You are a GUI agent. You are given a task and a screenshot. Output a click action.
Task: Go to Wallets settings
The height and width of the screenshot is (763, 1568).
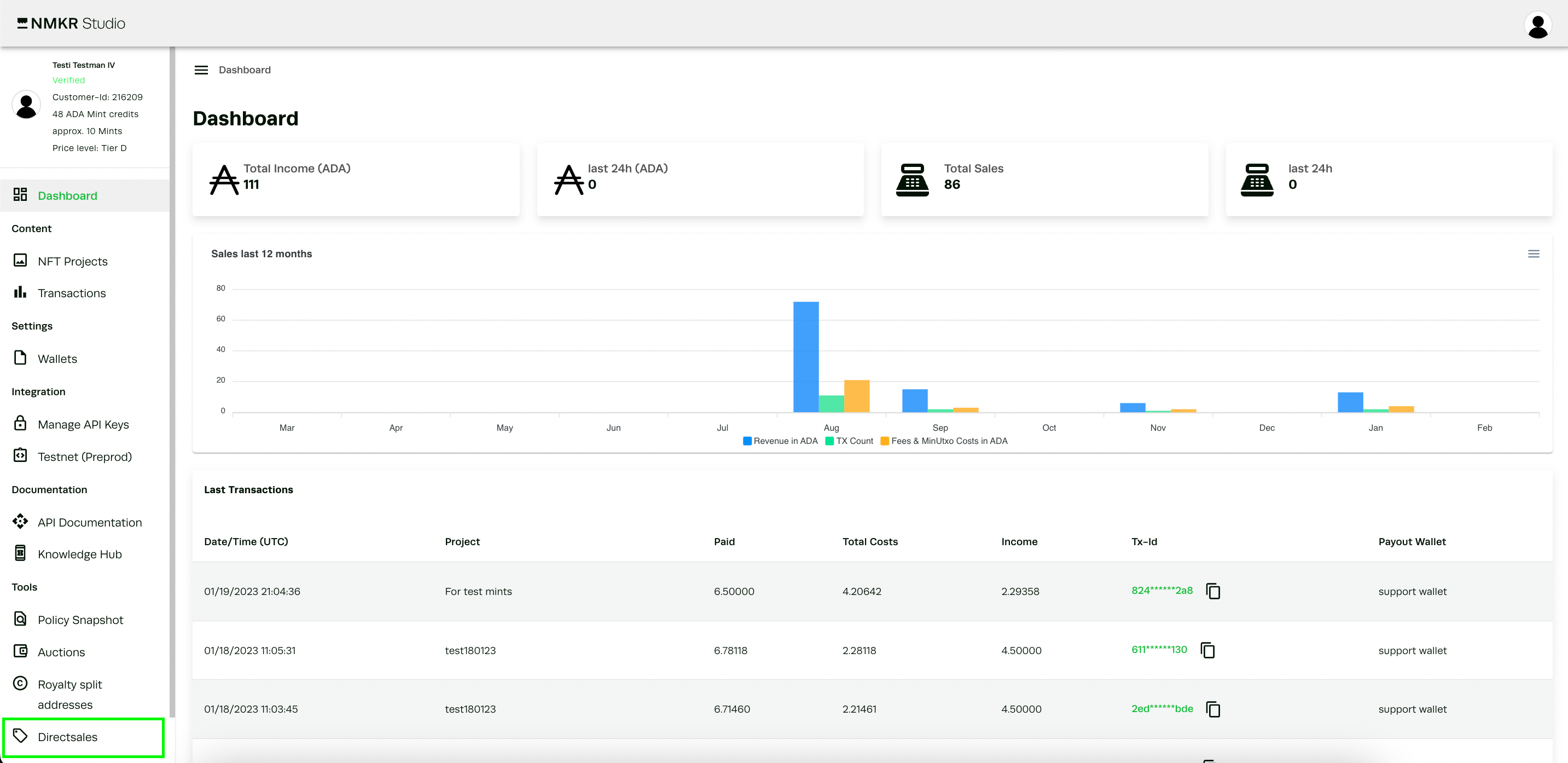tap(57, 359)
